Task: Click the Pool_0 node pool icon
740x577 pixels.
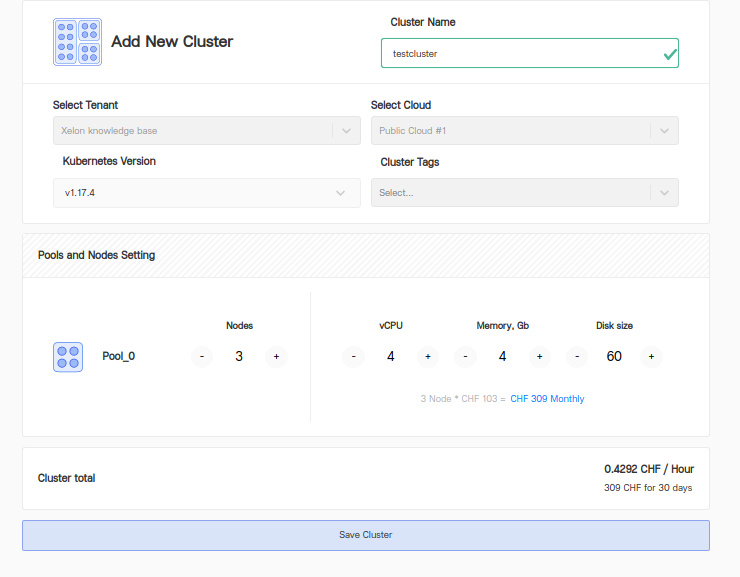Action: pos(68,357)
